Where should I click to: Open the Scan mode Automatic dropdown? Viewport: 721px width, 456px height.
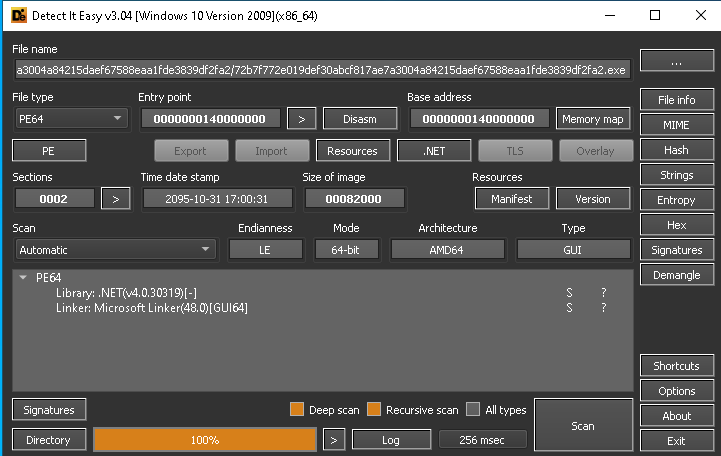tap(115, 250)
